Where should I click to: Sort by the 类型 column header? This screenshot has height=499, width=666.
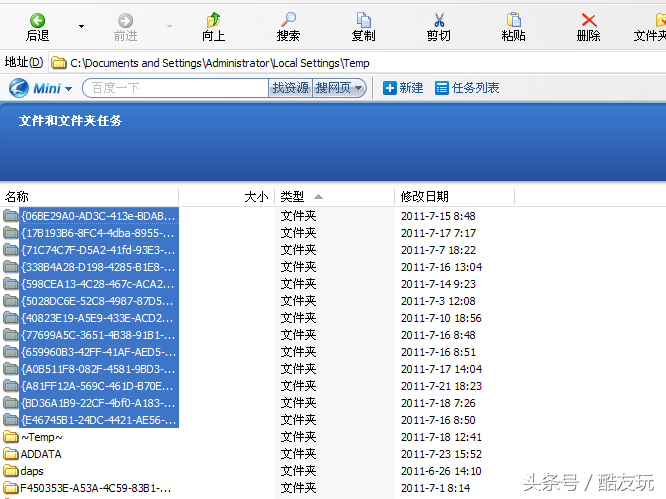(335, 197)
